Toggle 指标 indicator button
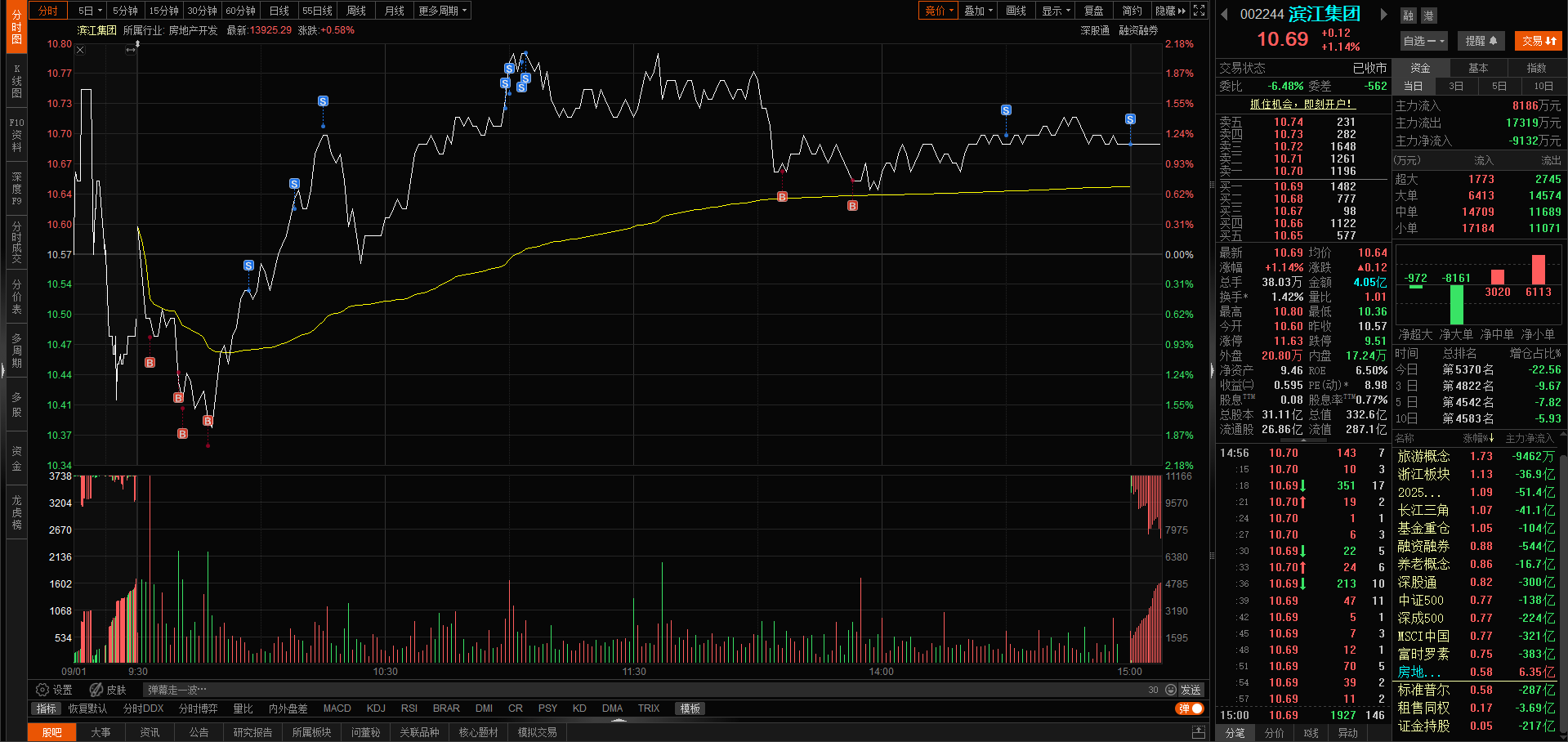 coord(47,708)
